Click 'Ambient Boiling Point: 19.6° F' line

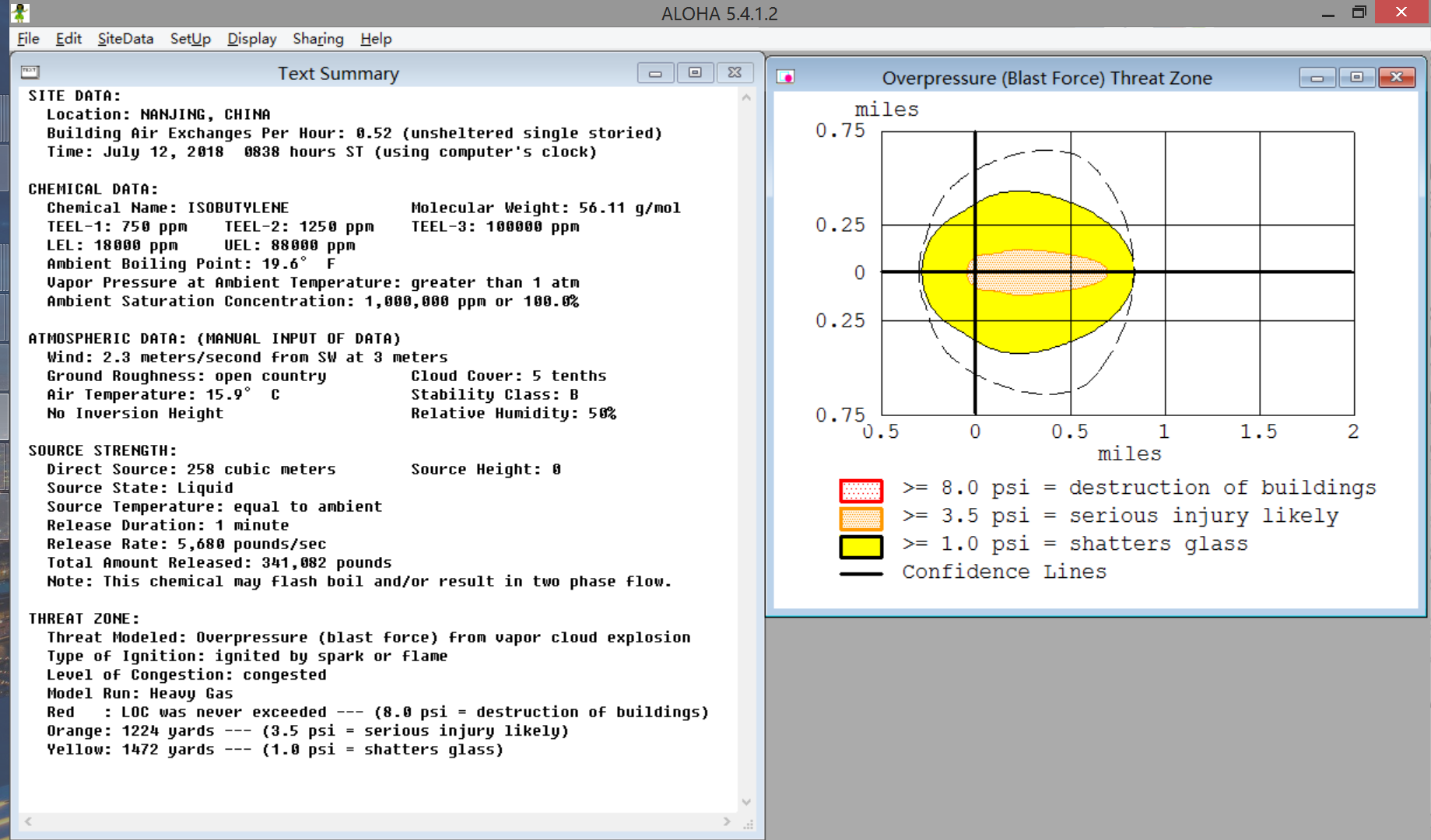[191, 264]
